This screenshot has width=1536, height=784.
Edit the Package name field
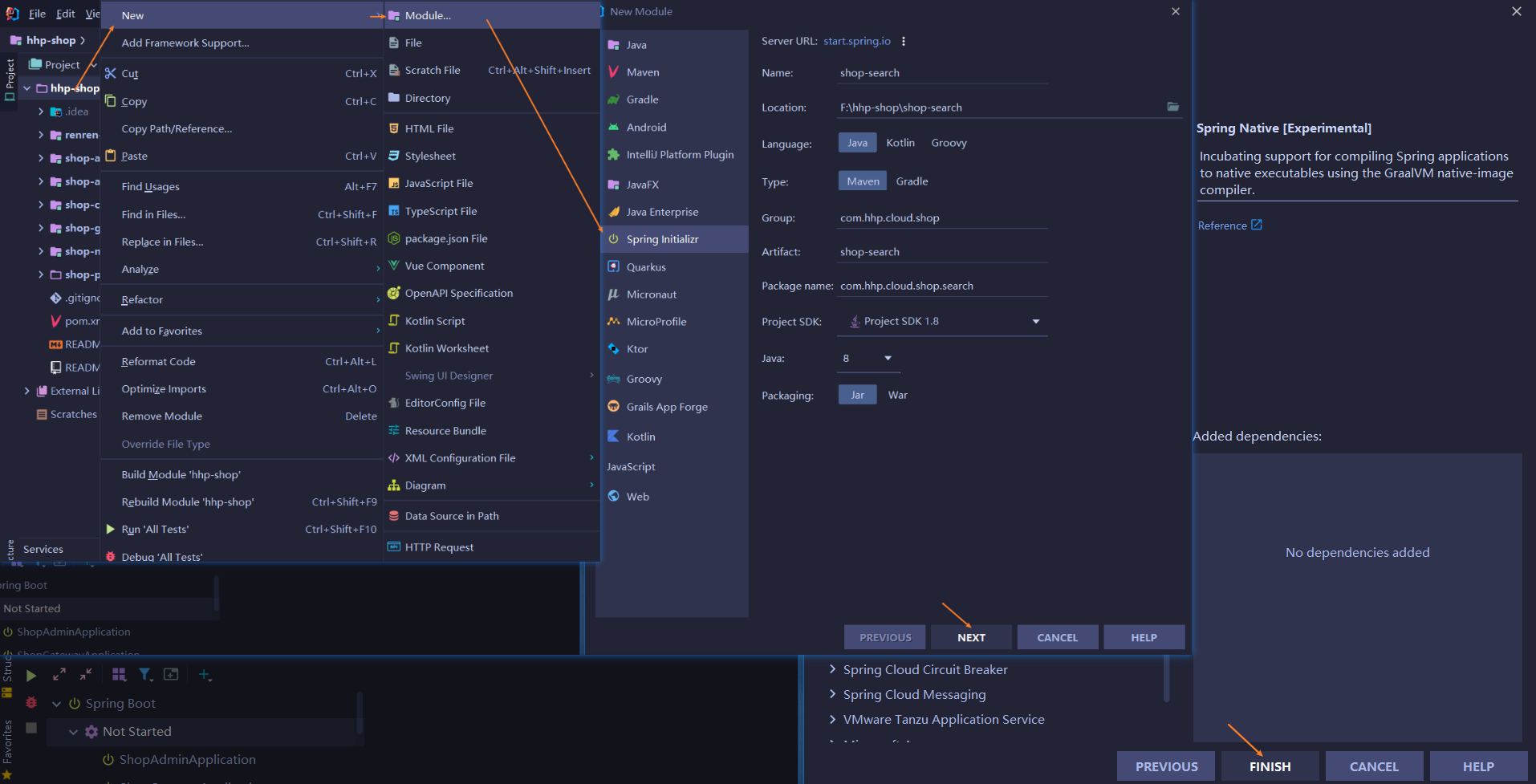coord(943,286)
